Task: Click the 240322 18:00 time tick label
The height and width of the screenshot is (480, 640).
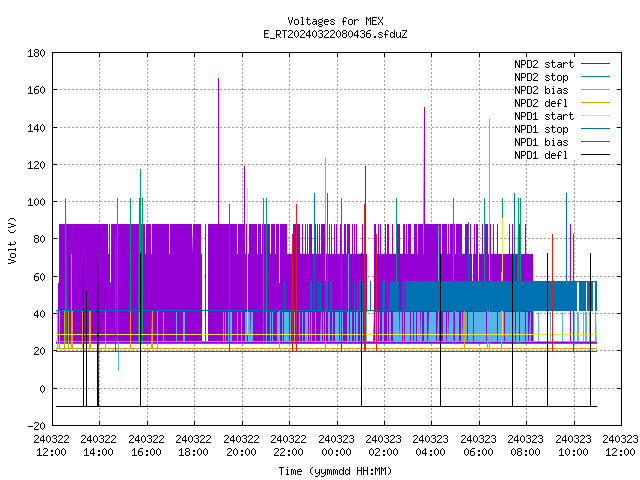Action: pyautogui.click(x=193, y=446)
